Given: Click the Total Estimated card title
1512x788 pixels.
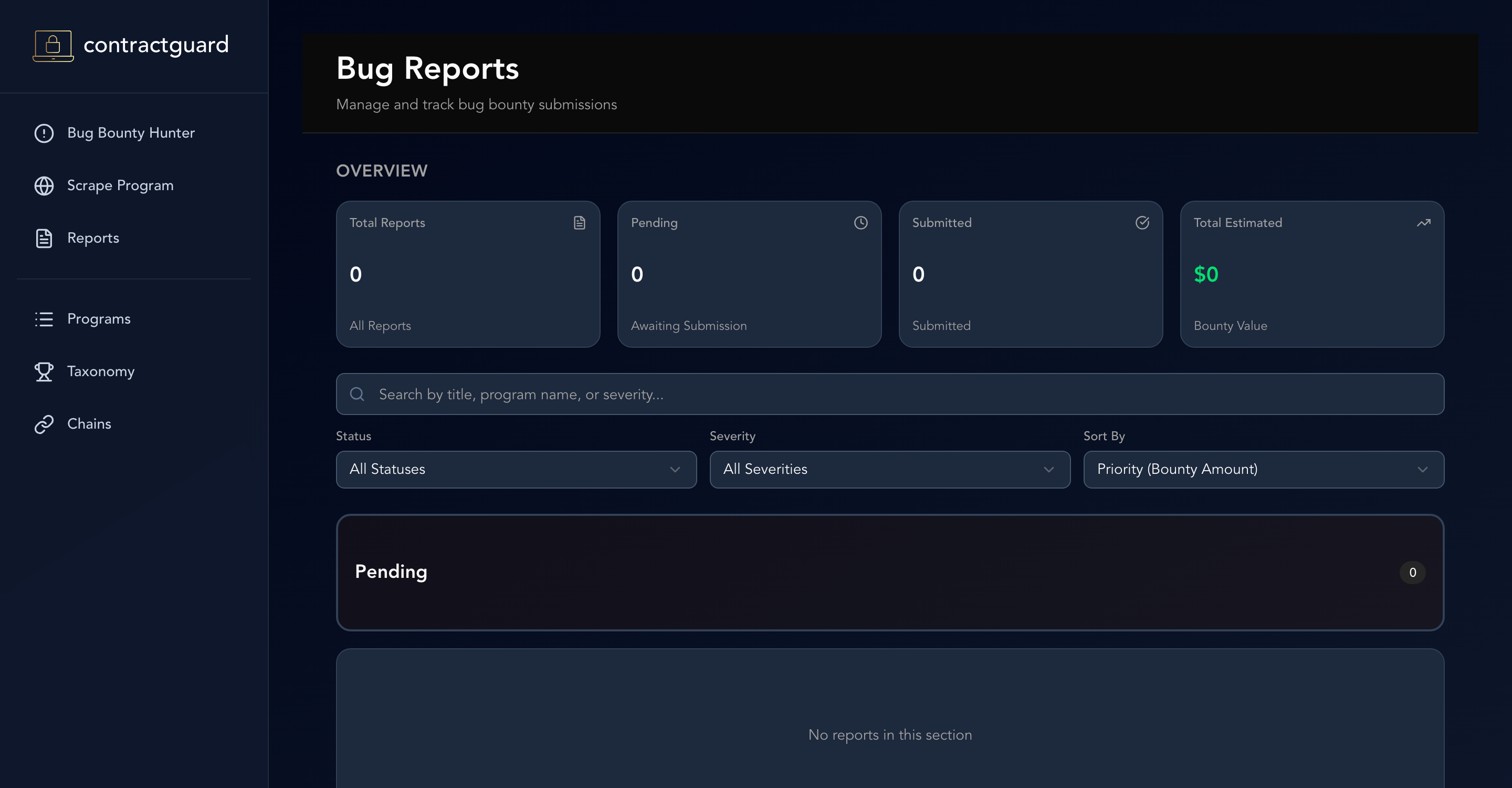Looking at the screenshot, I should point(1238,223).
